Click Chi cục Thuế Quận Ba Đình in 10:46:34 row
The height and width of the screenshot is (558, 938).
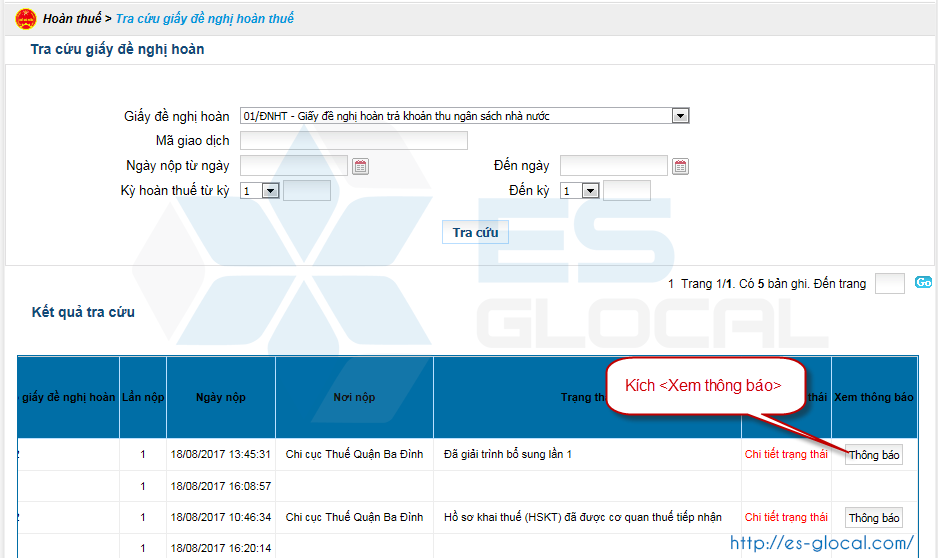[354, 517]
